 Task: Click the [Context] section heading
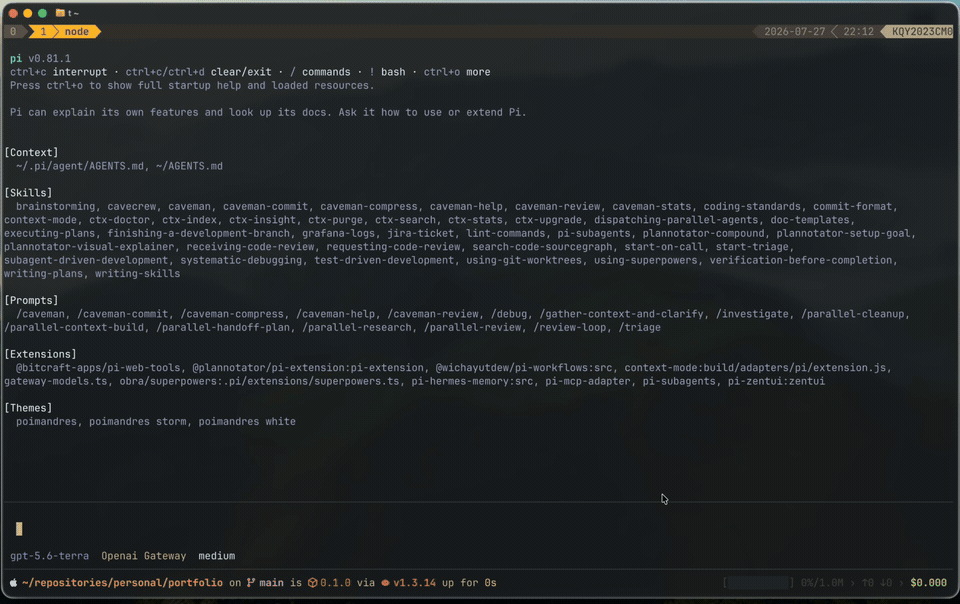(31, 152)
